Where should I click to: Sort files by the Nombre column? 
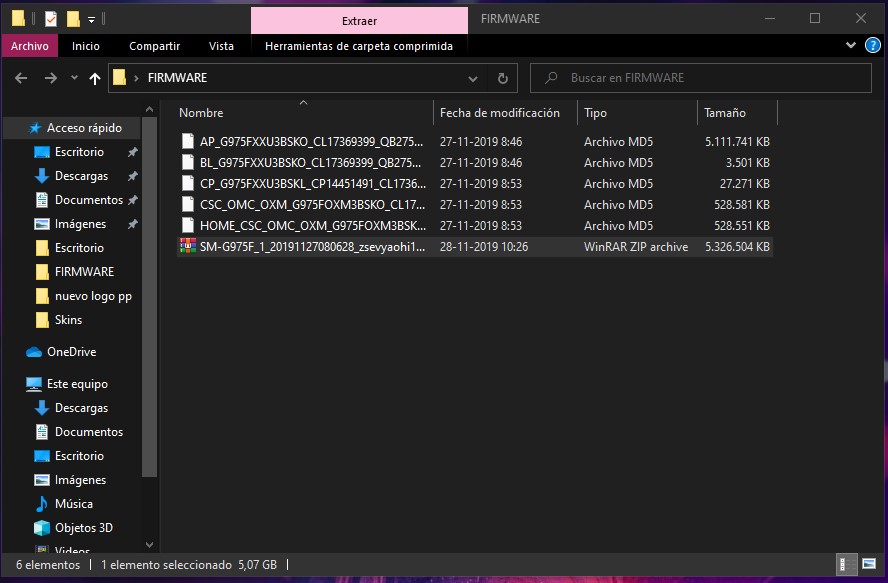pos(304,113)
